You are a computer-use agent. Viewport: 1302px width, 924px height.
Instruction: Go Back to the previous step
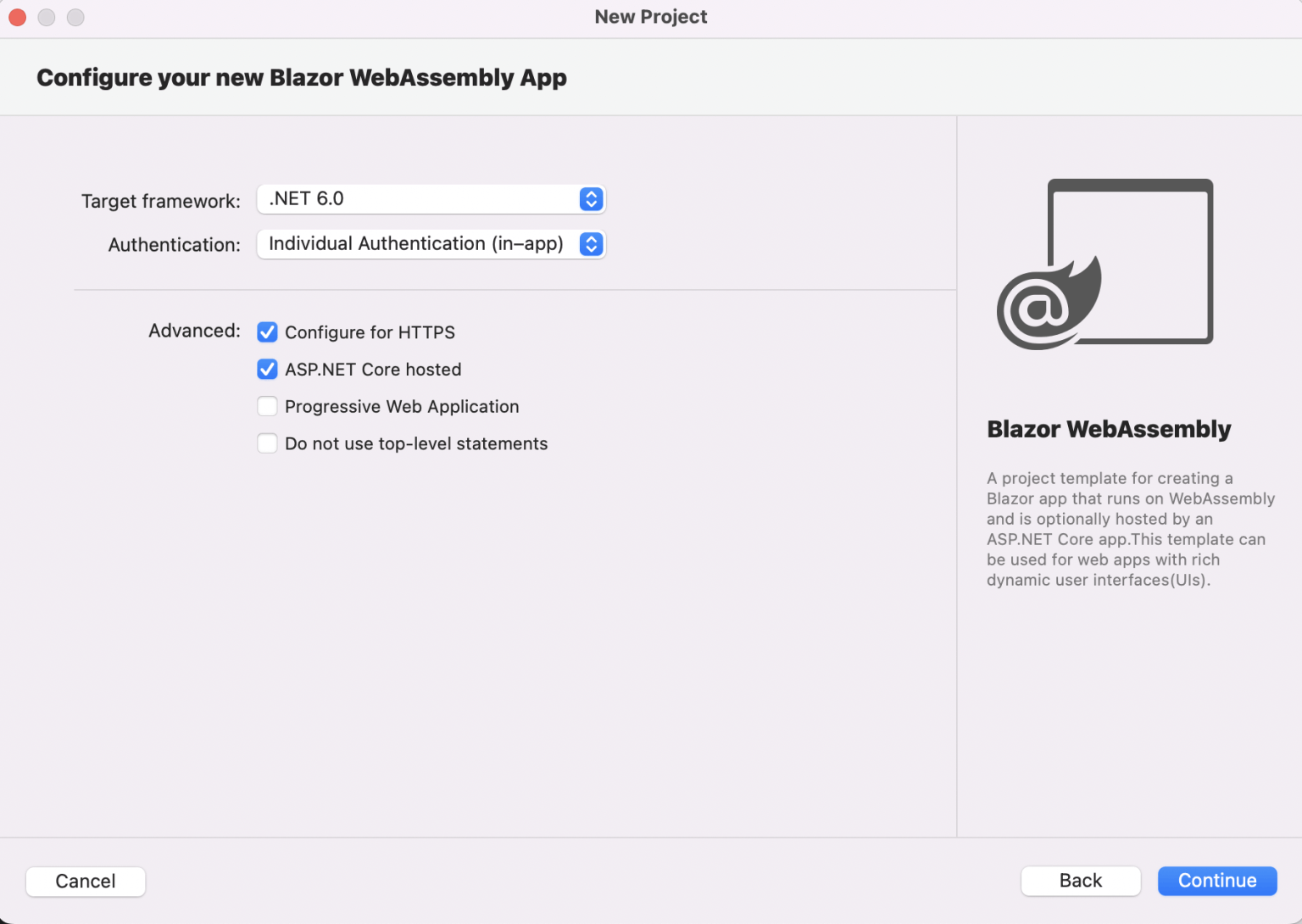click(x=1080, y=881)
